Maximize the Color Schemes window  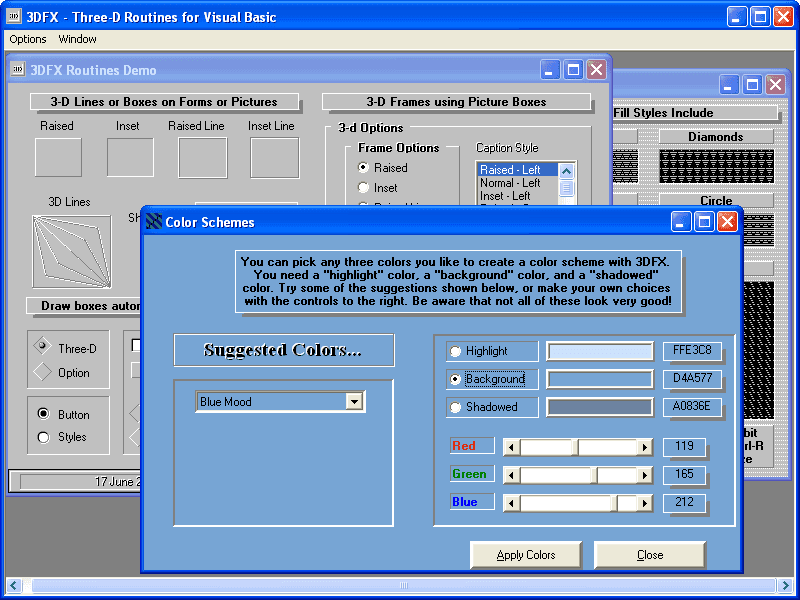coord(704,222)
